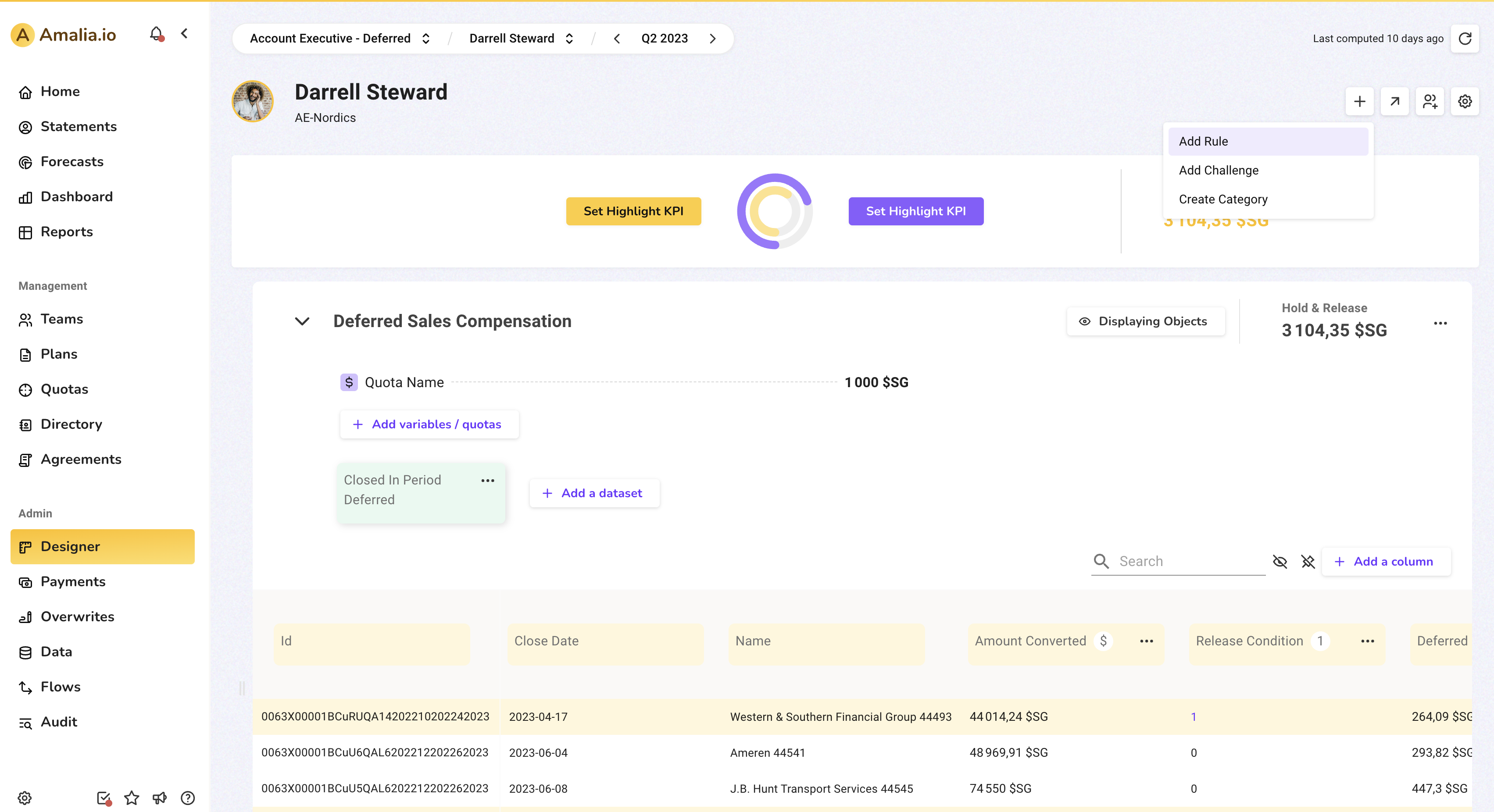Viewport: 1494px width, 812px height.
Task: Collapse Deferred Sales Compensation section
Action: [302, 321]
